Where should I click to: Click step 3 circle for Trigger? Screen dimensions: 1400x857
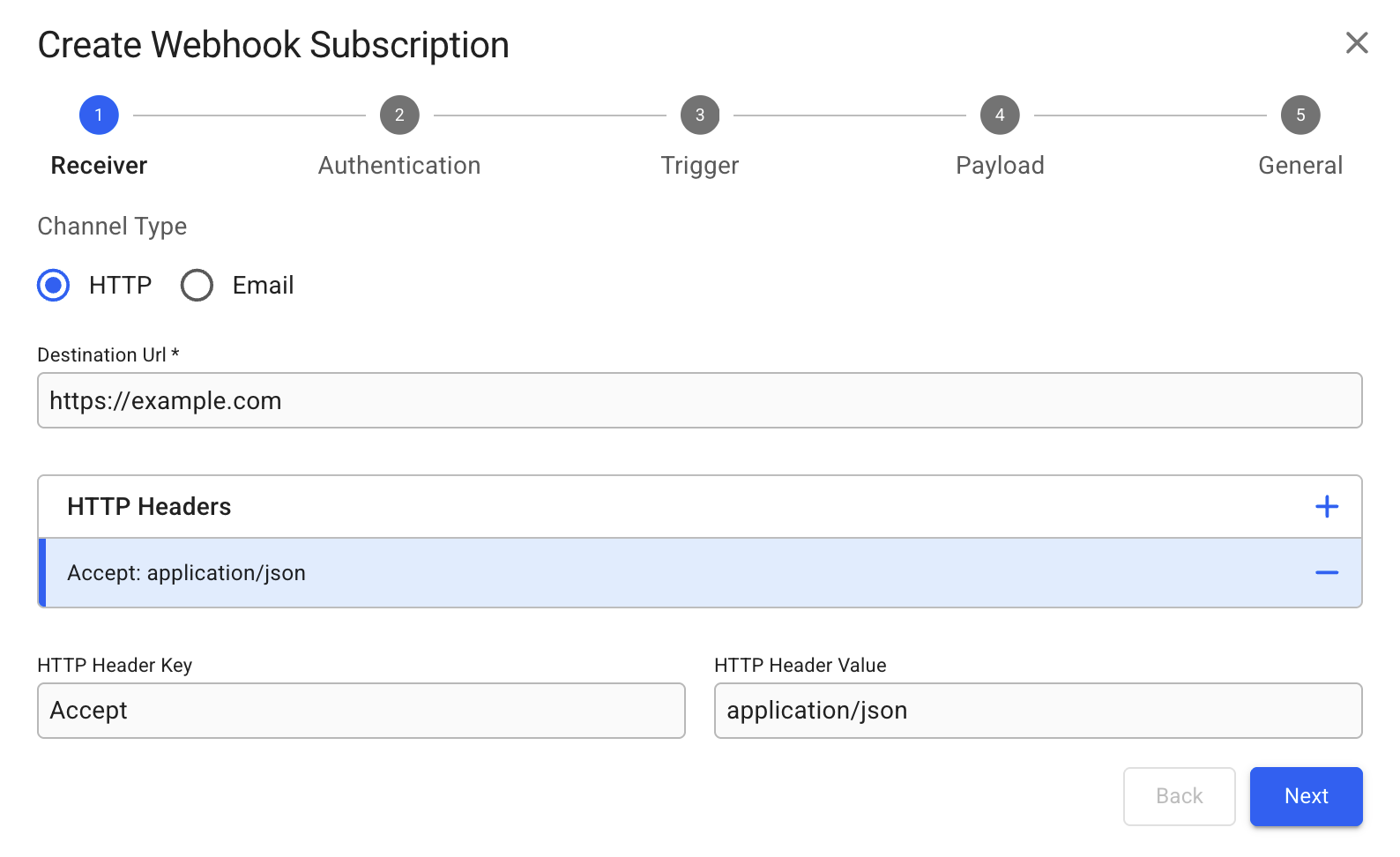pyautogui.click(x=700, y=116)
